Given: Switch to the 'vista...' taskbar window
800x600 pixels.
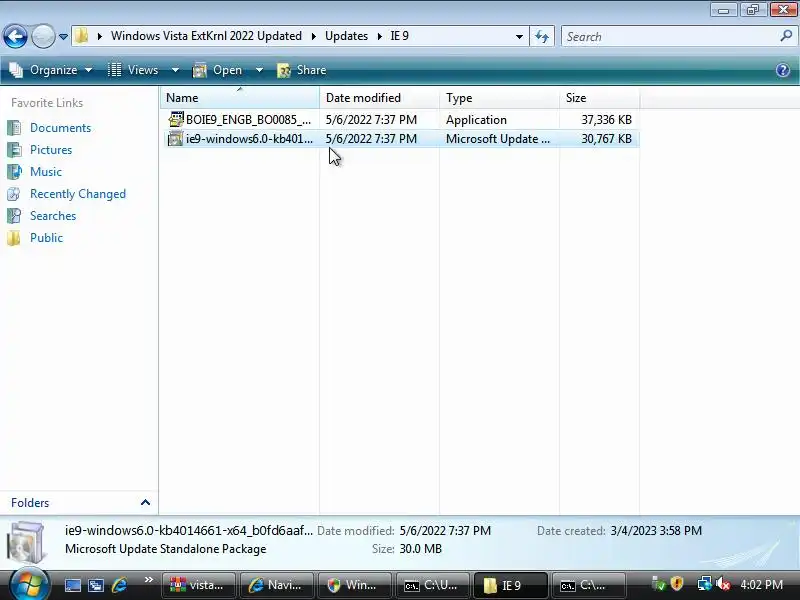Looking at the screenshot, I should 198,585.
